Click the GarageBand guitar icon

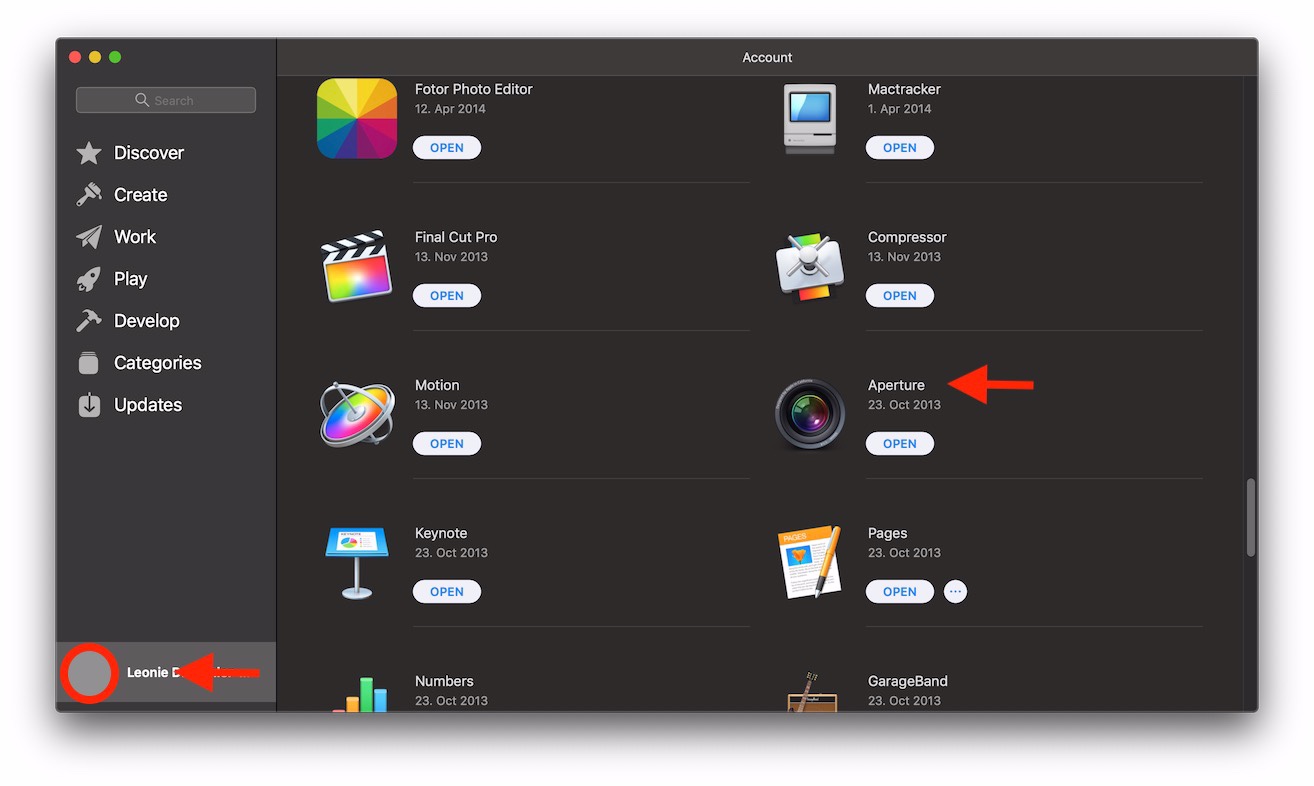pyautogui.click(x=810, y=692)
